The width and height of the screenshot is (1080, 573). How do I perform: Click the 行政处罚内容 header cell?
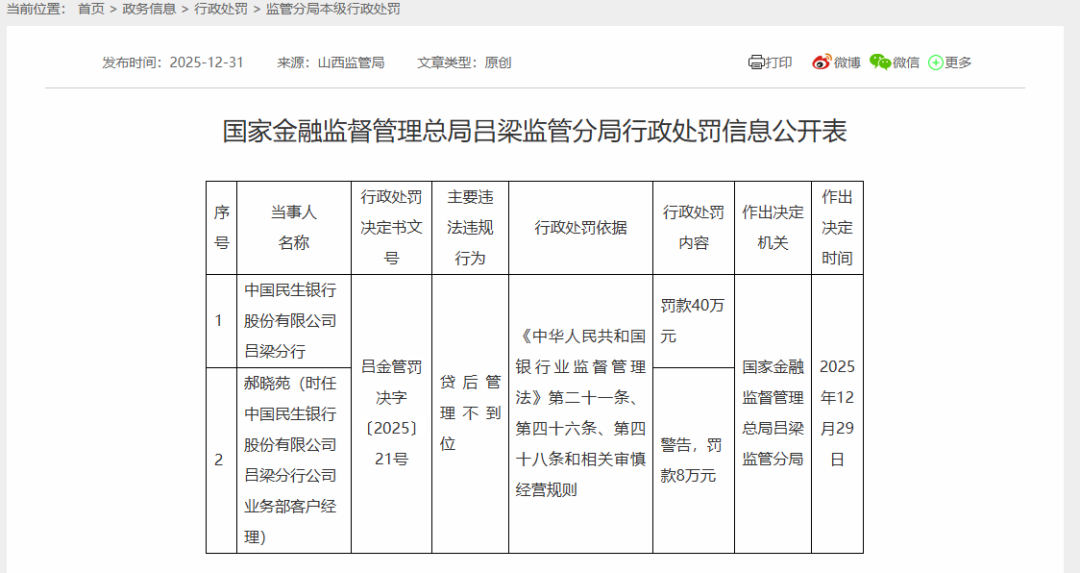pyautogui.click(x=694, y=228)
